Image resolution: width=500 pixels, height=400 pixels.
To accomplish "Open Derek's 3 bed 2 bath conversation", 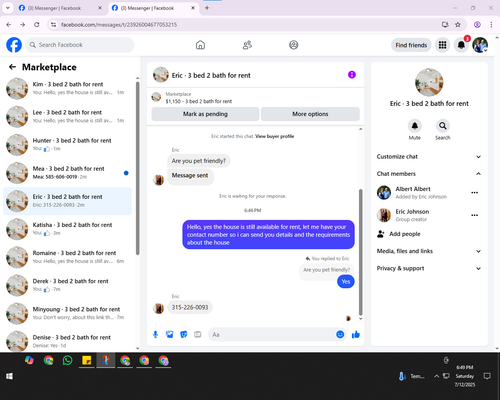I will click(67, 285).
